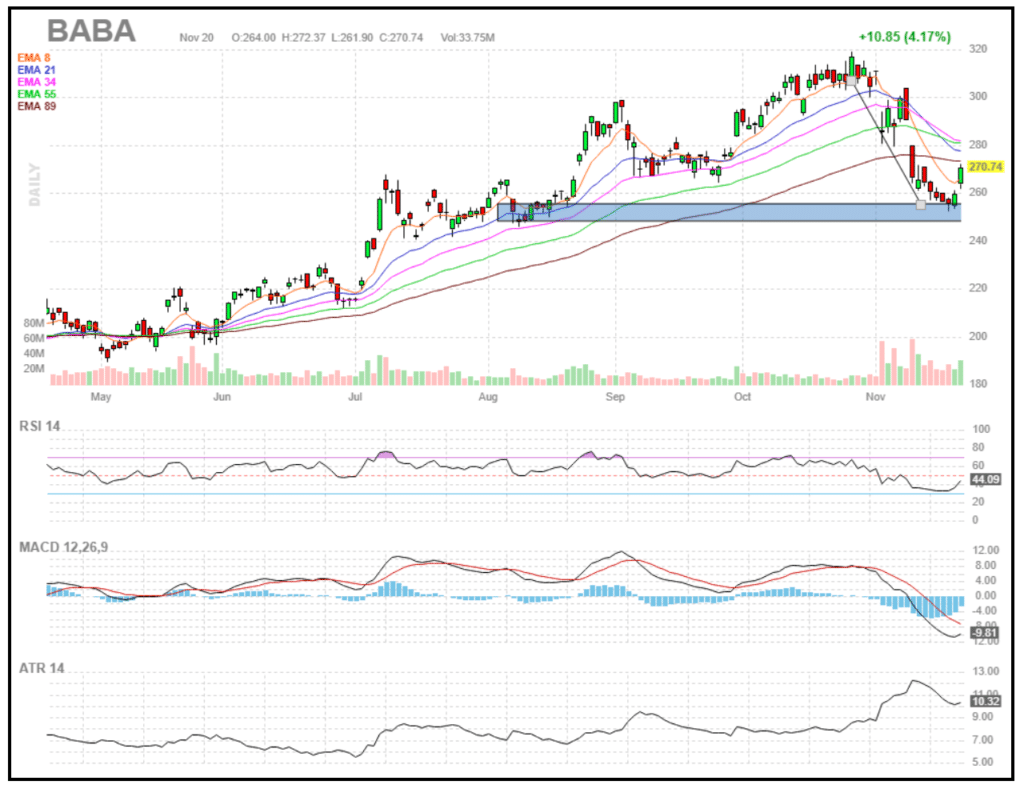Click the -4.00 label on the MACD axis
1024x789 pixels.
point(984,611)
